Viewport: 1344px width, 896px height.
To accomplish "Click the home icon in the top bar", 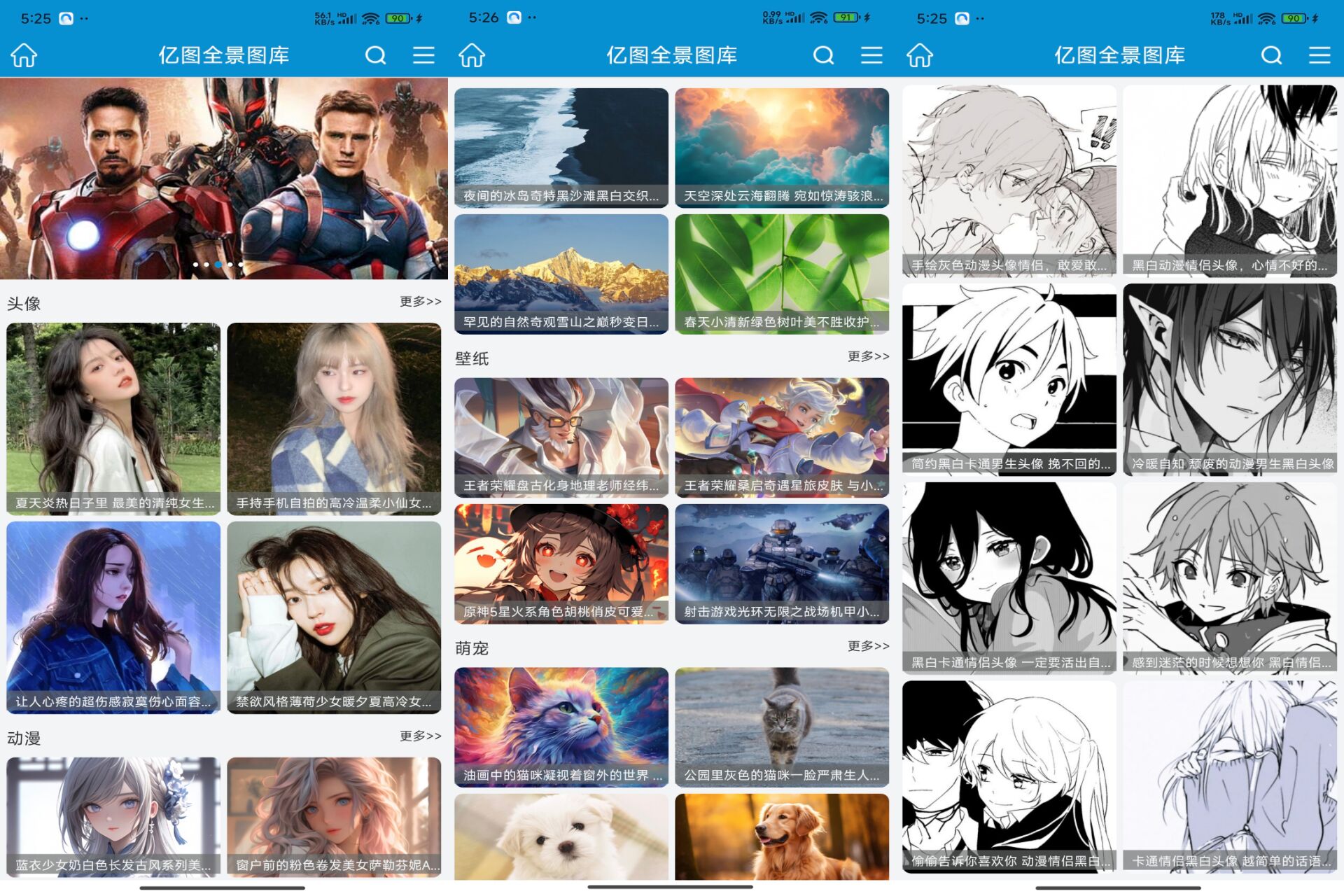I will point(25,55).
